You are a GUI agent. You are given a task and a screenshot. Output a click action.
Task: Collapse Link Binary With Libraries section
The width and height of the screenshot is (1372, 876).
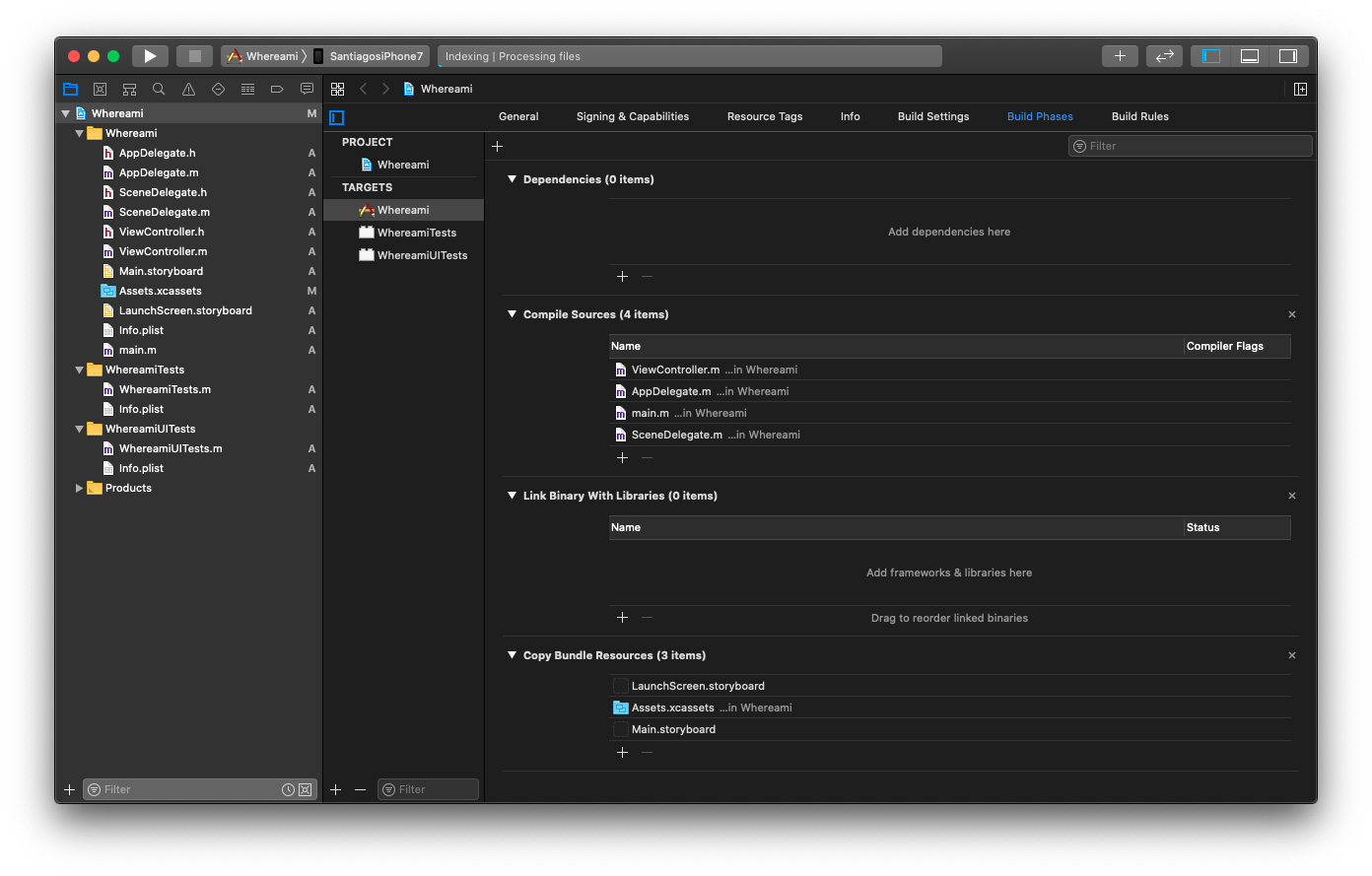pyautogui.click(x=512, y=496)
